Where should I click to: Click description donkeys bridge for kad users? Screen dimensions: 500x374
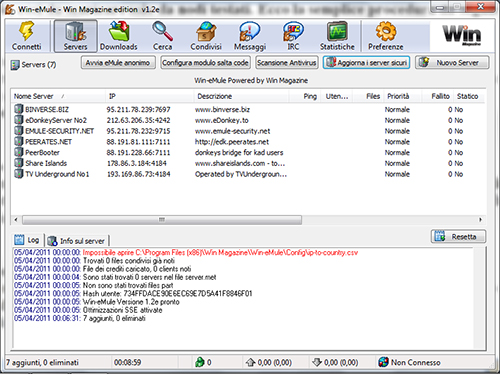pyautogui.click(x=239, y=153)
